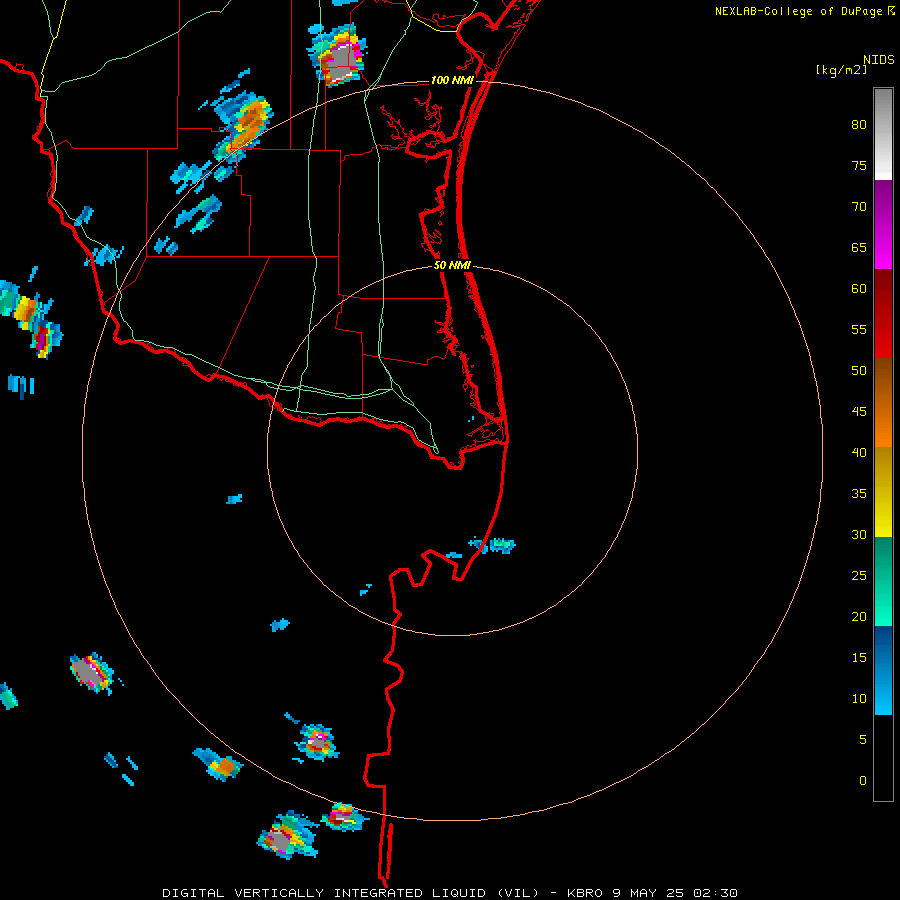Click the 80 value on the color scale
Image resolution: width=900 pixels, height=900 pixels.
pyautogui.click(x=859, y=125)
